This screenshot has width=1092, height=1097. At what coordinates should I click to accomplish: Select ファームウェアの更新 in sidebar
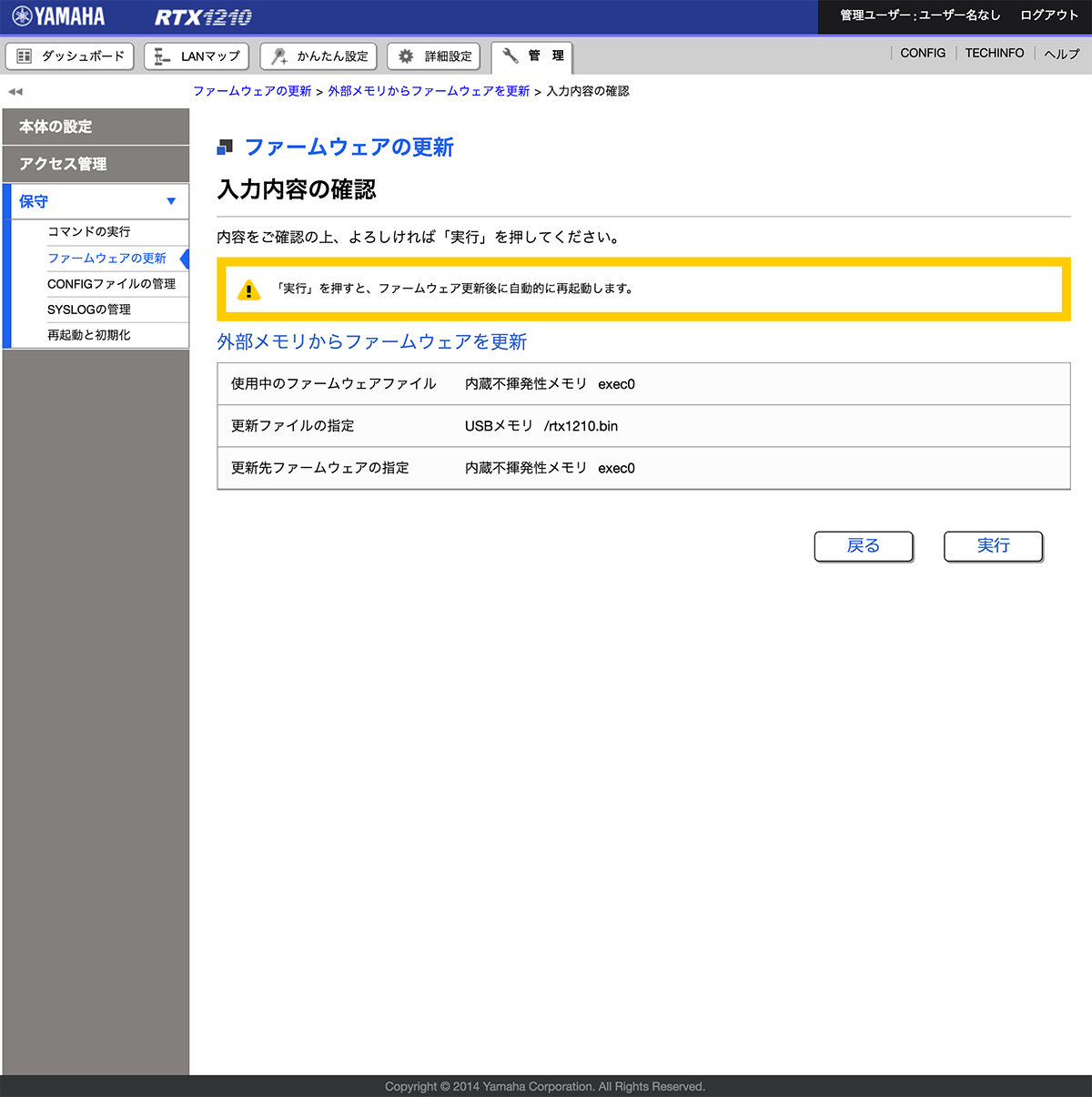(107, 259)
